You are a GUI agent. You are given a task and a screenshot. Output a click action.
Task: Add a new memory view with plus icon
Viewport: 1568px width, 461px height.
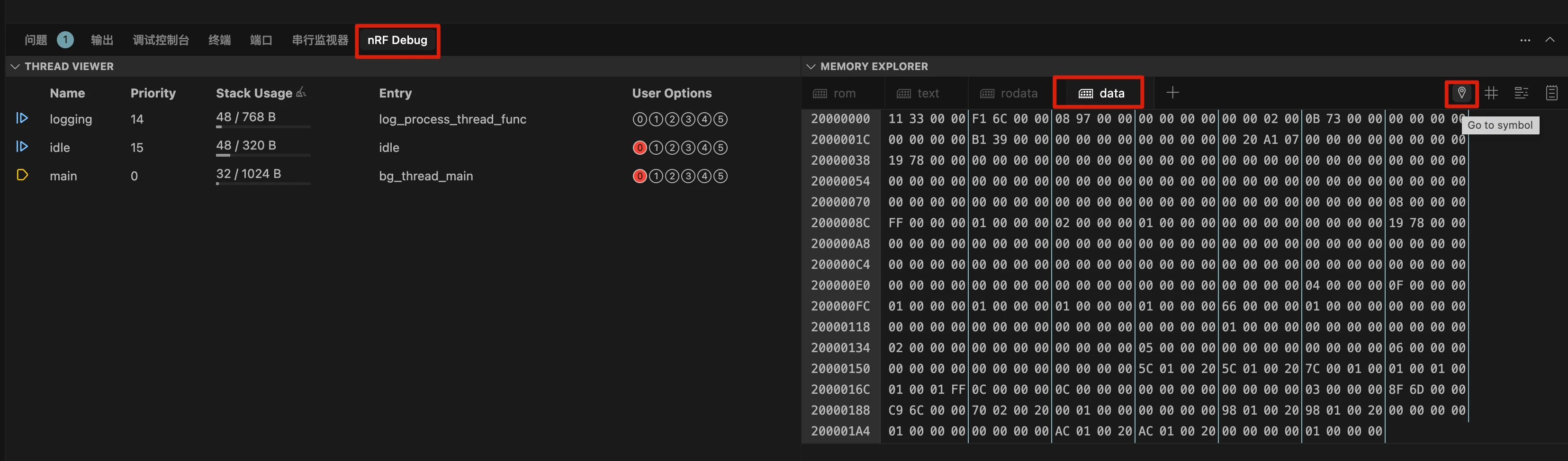point(1172,92)
